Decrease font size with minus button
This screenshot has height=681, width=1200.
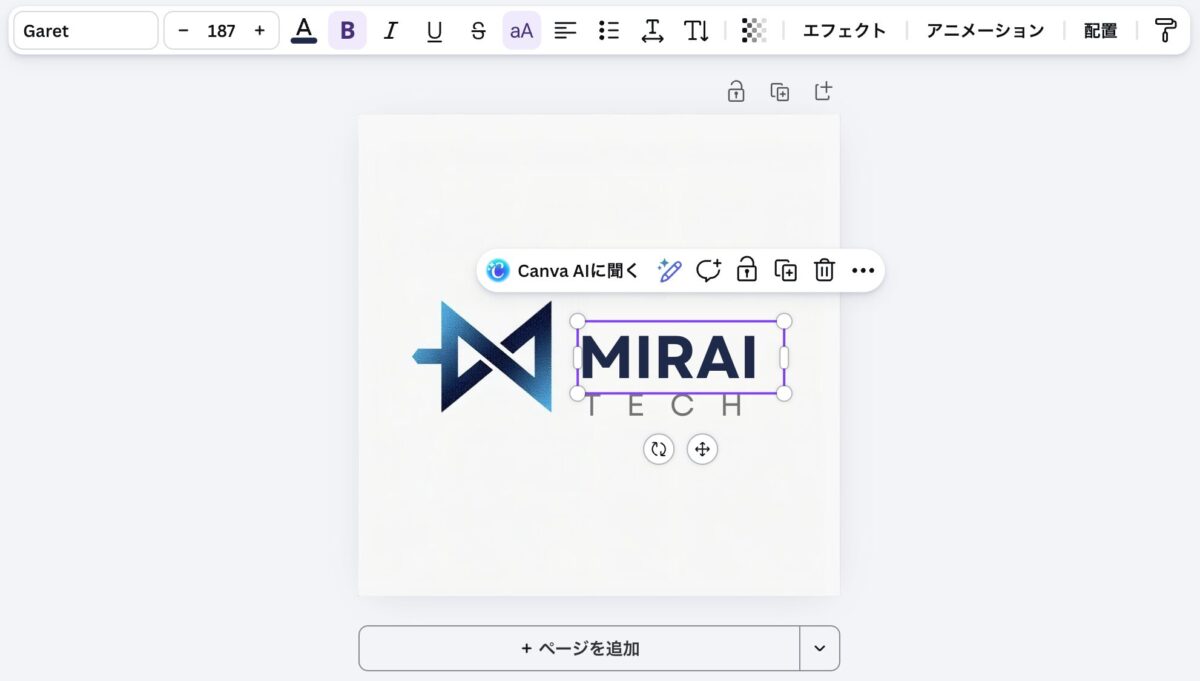point(183,31)
